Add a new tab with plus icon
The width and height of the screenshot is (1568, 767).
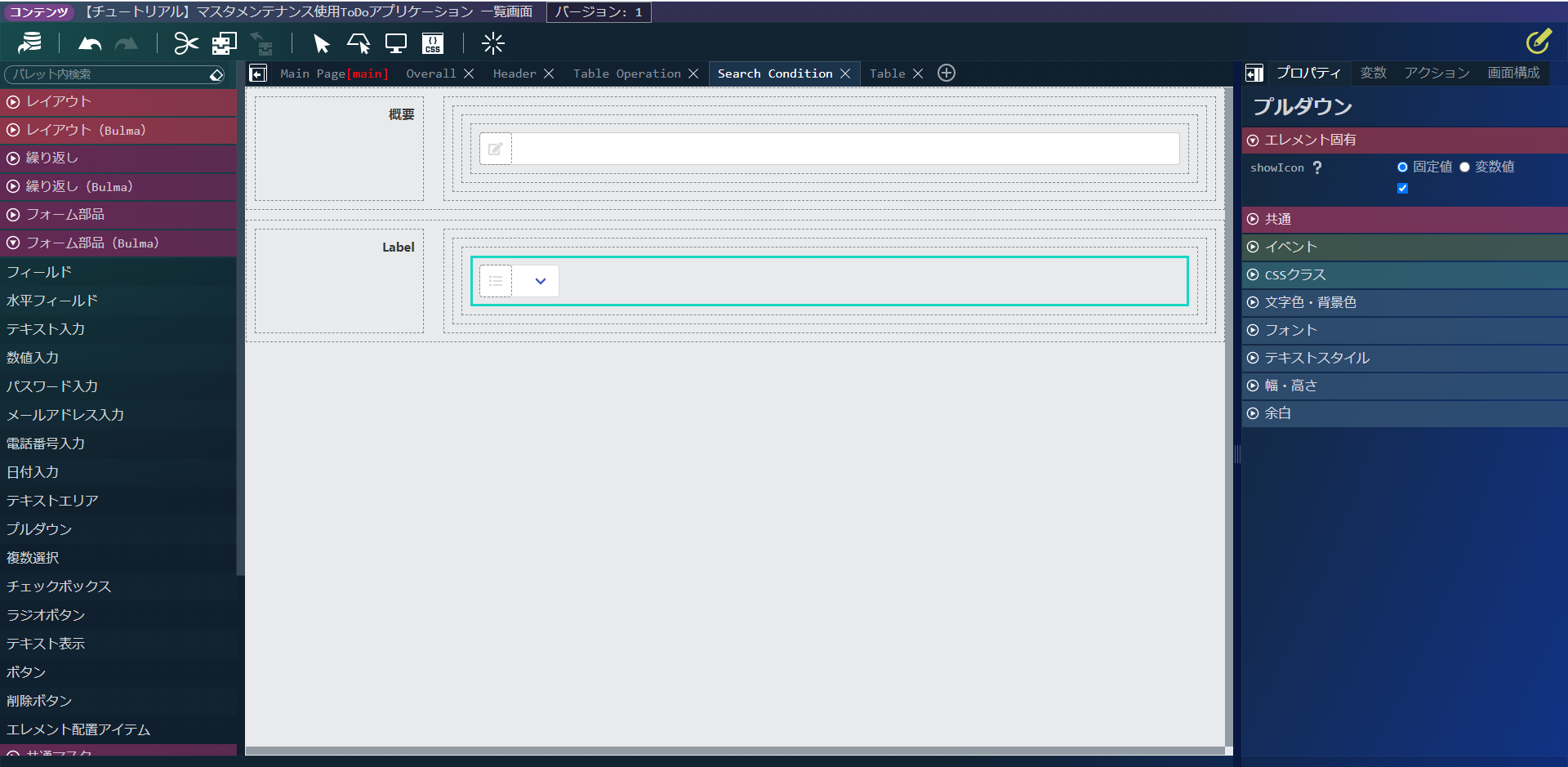(947, 73)
